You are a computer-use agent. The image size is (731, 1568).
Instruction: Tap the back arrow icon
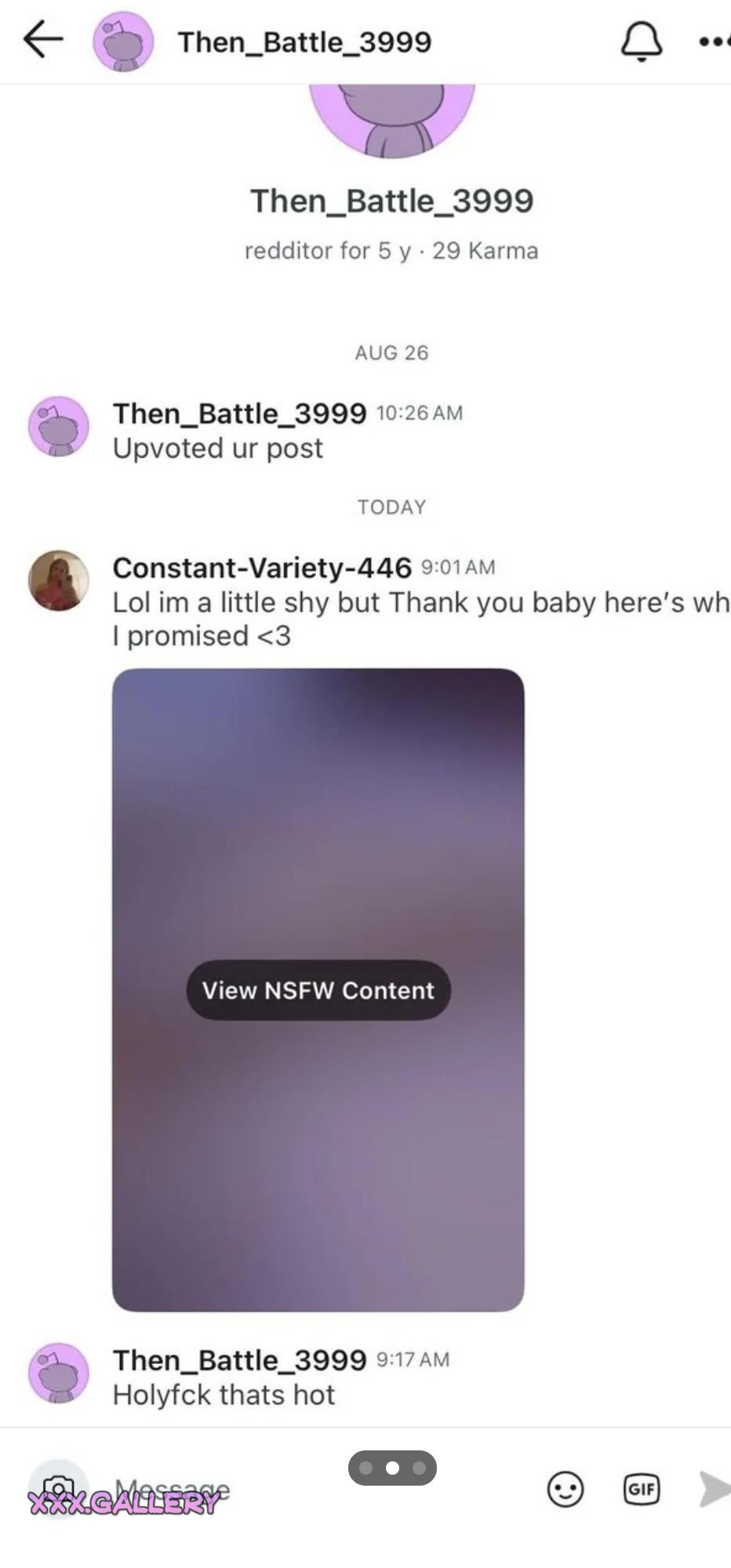43,40
